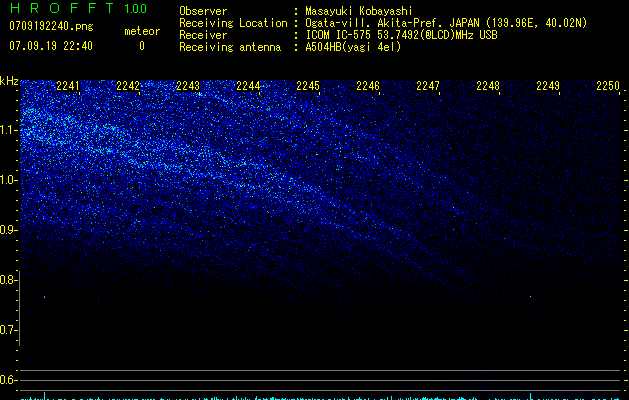Click the 2247 time marker
Viewport: 629px width, 400px height.
point(428,86)
